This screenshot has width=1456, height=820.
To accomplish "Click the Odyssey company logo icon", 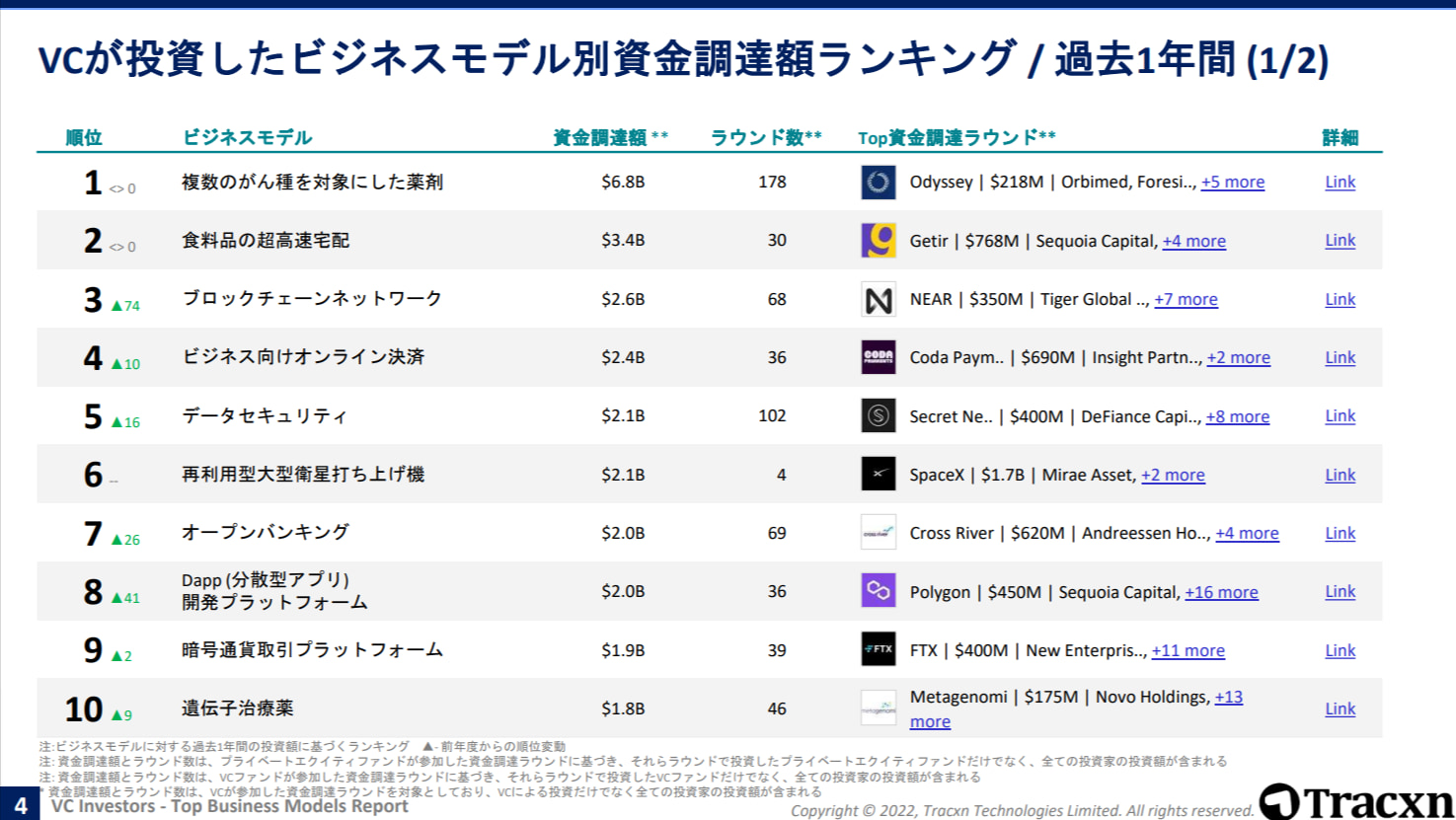I will click(879, 183).
